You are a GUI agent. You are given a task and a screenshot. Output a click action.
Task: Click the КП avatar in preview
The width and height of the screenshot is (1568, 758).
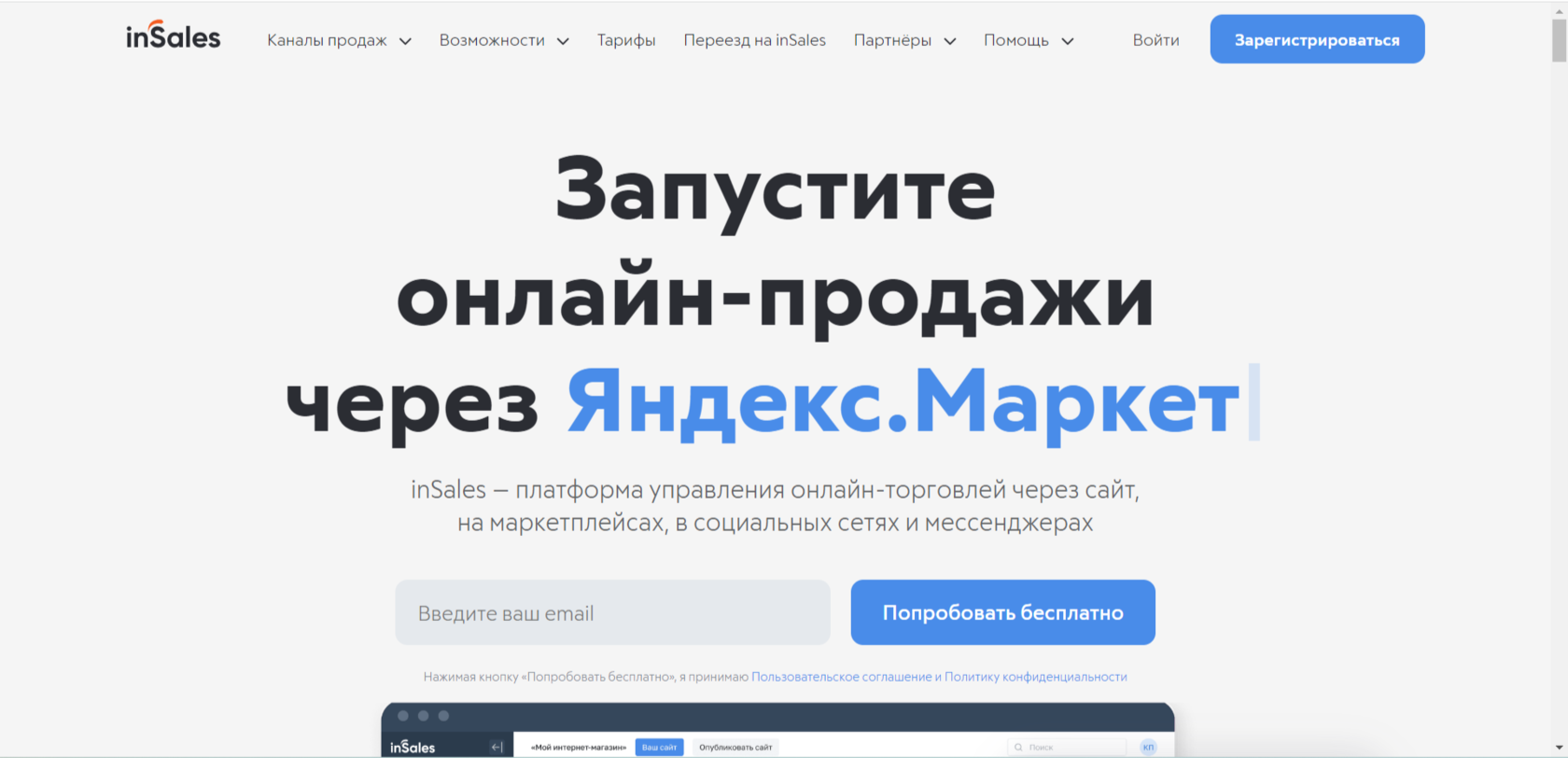(1148, 747)
